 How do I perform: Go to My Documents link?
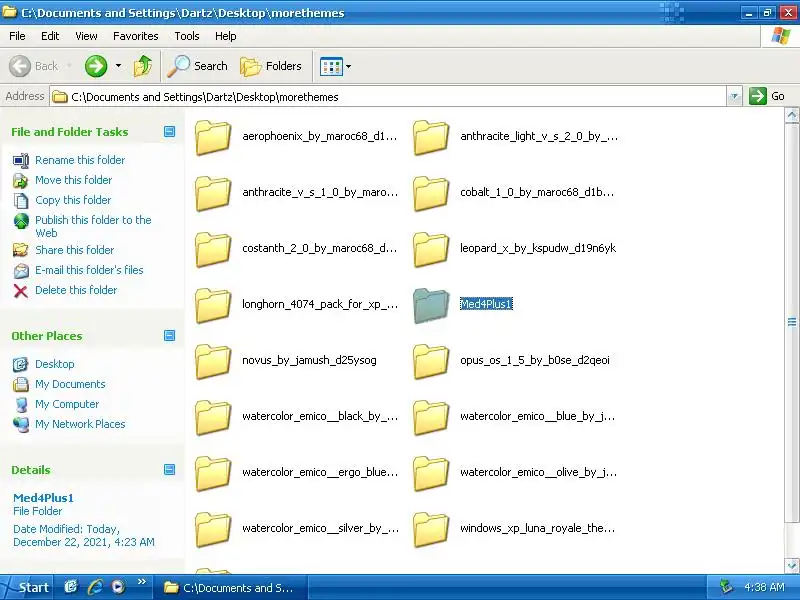(x=70, y=384)
